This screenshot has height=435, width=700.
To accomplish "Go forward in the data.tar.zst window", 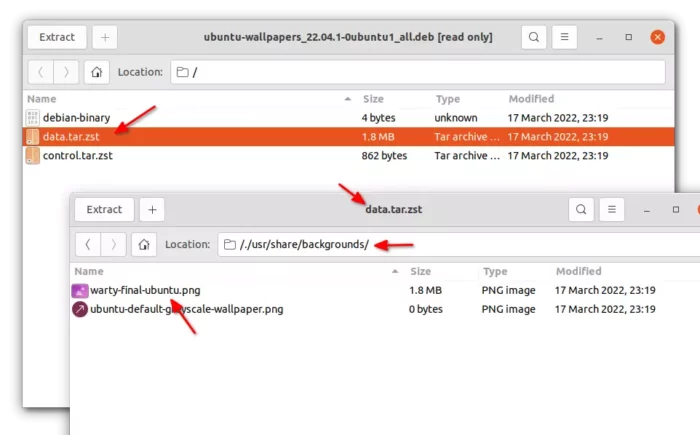I will [x=113, y=244].
